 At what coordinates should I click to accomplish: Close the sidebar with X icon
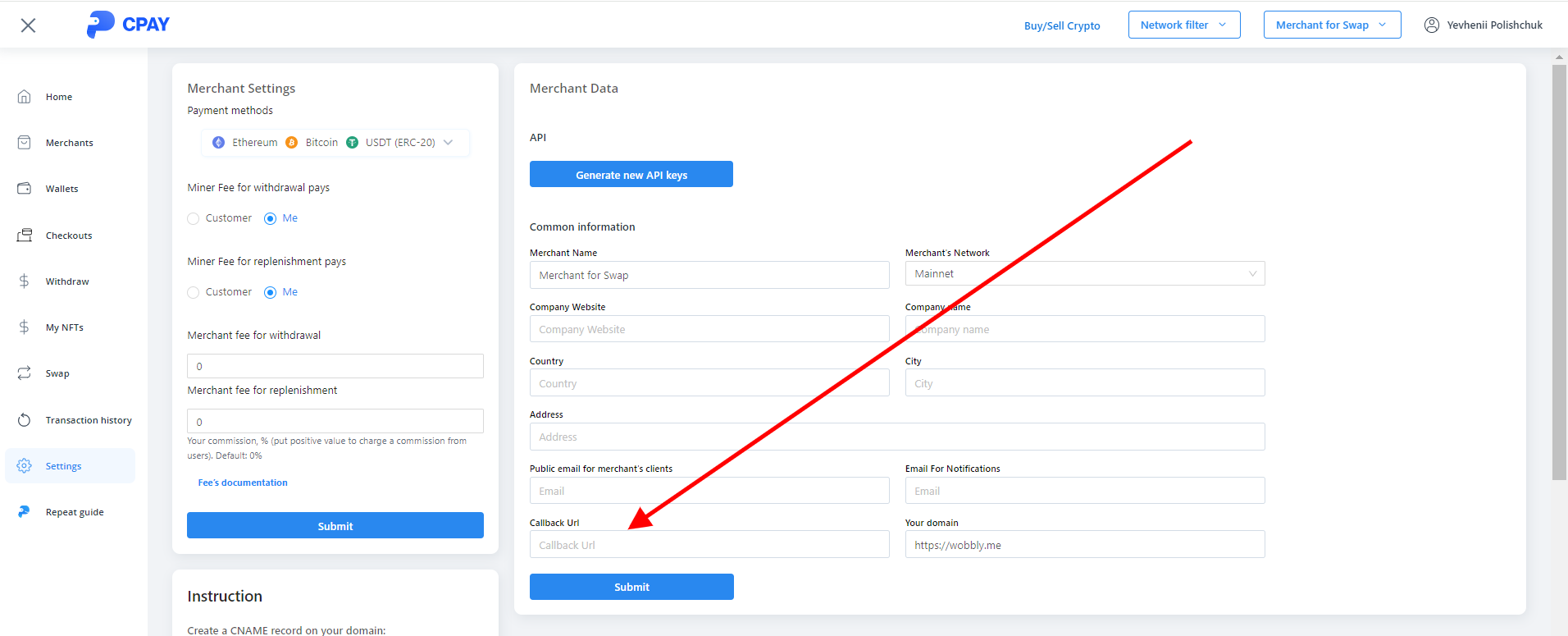(x=28, y=25)
